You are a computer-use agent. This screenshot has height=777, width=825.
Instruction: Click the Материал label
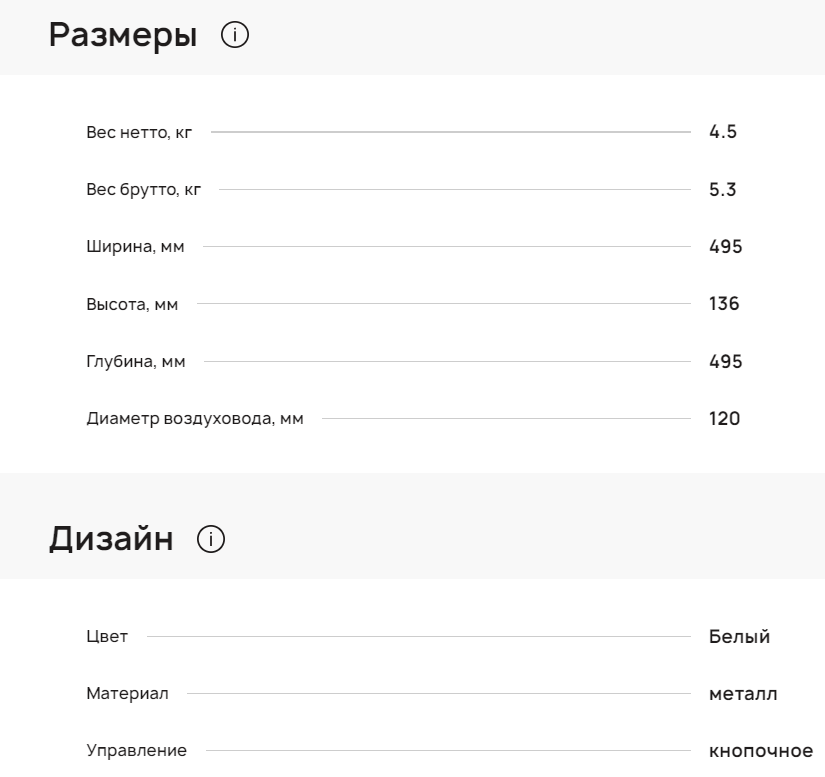pyautogui.click(x=128, y=694)
